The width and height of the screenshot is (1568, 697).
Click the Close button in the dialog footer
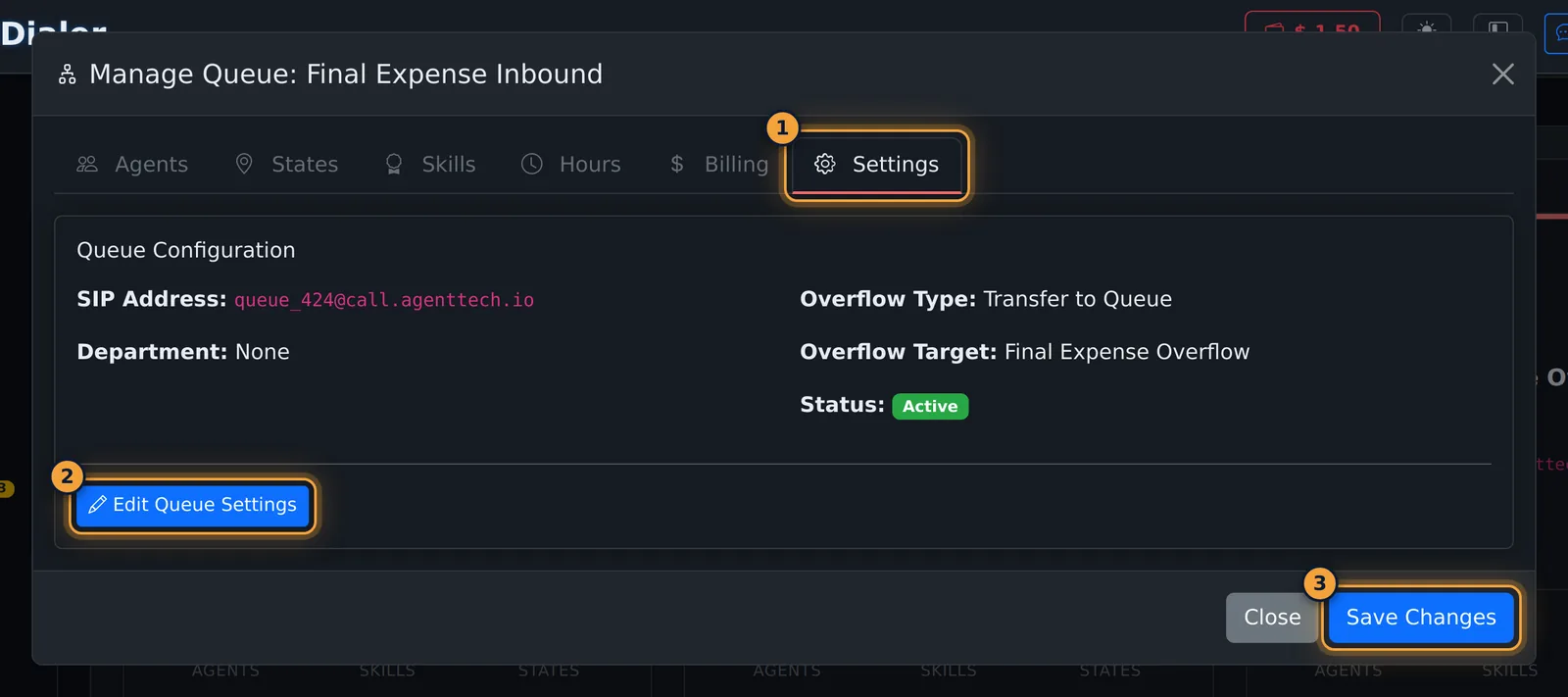pos(1272,618)
